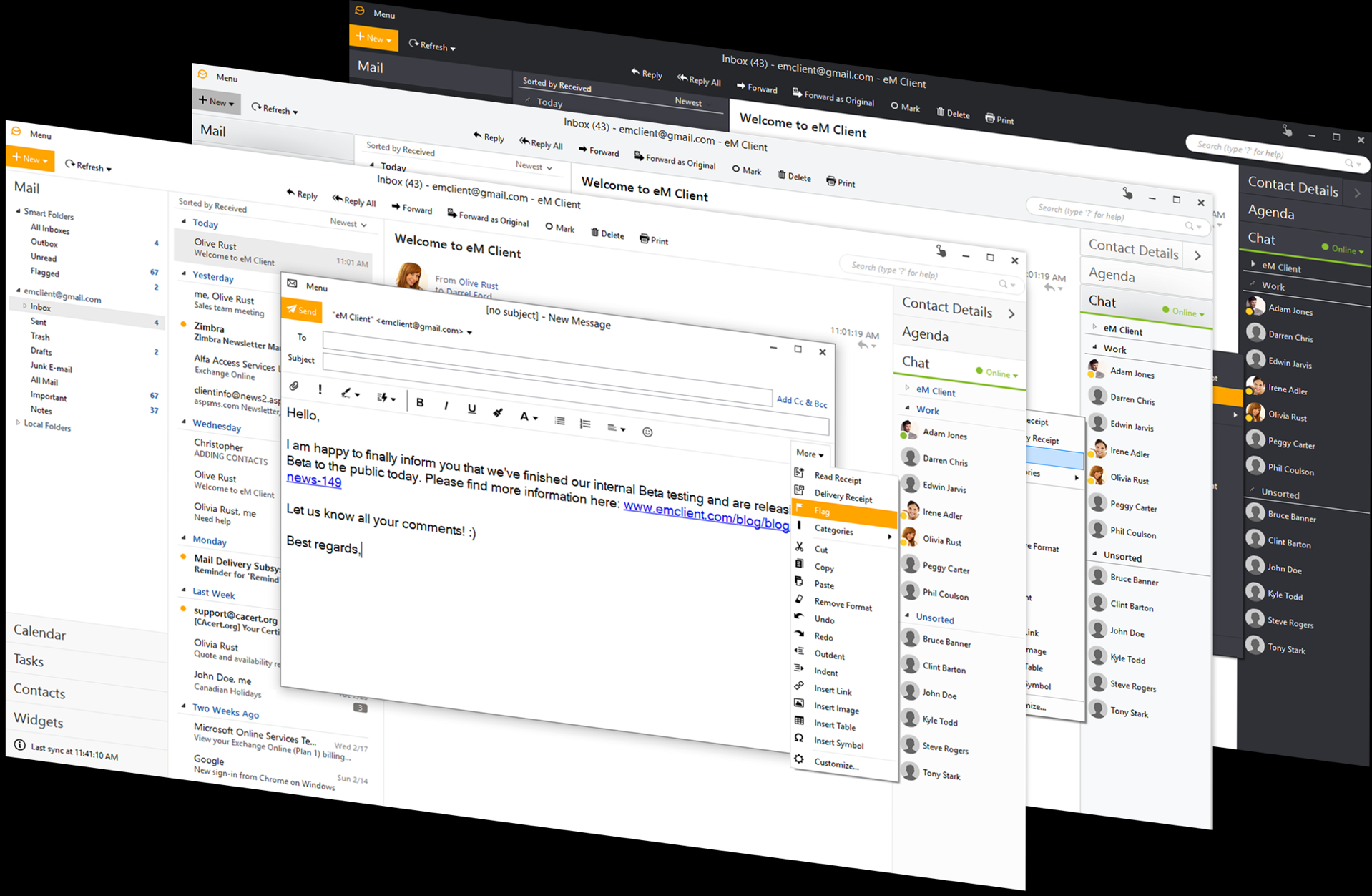Click Forward as Original in front window
This screenshot has width=1372, height=896.
tap(488, 218)
